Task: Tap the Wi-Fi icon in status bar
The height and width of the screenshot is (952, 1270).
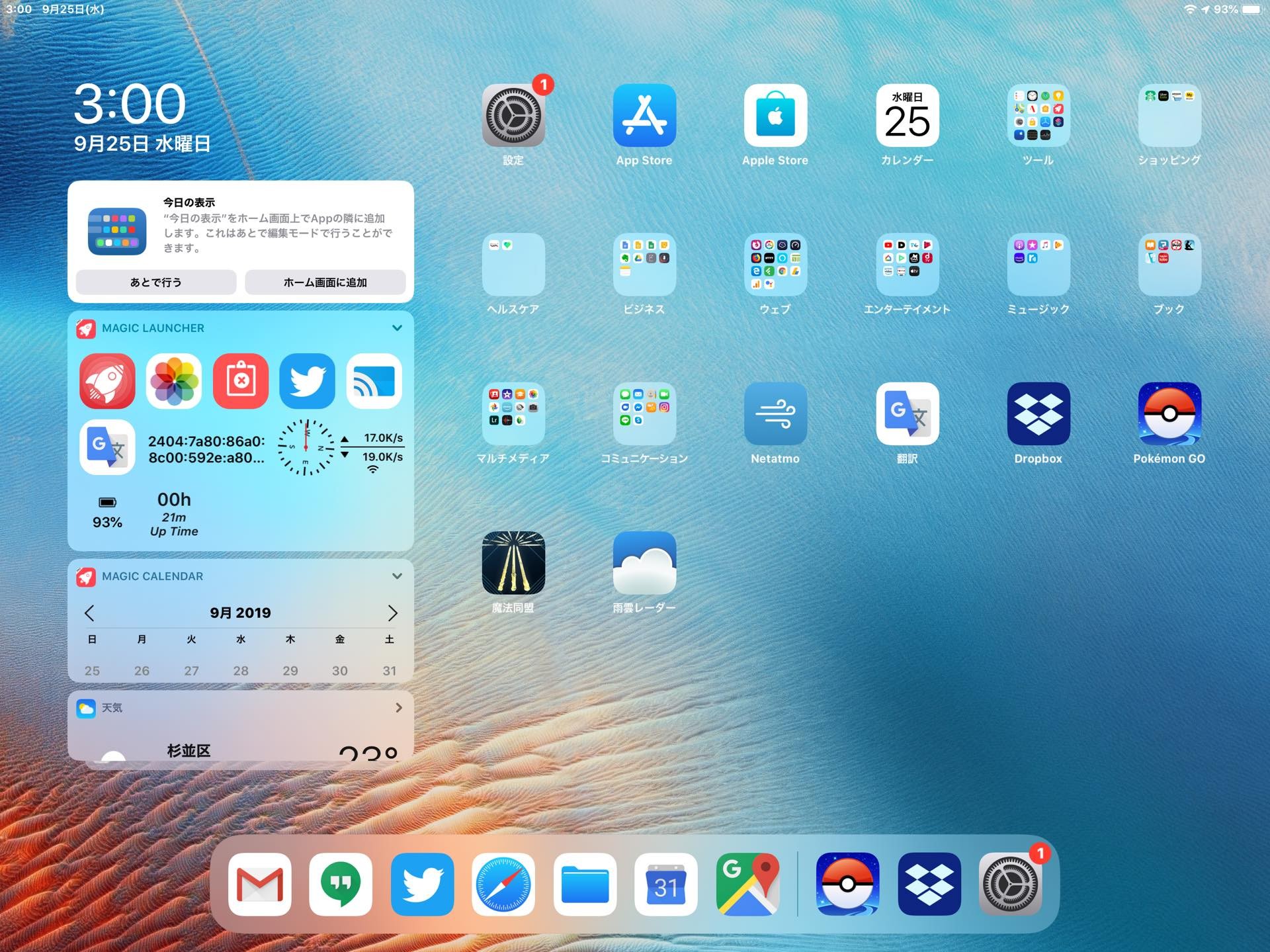Action: click(x=1190, y=9)
